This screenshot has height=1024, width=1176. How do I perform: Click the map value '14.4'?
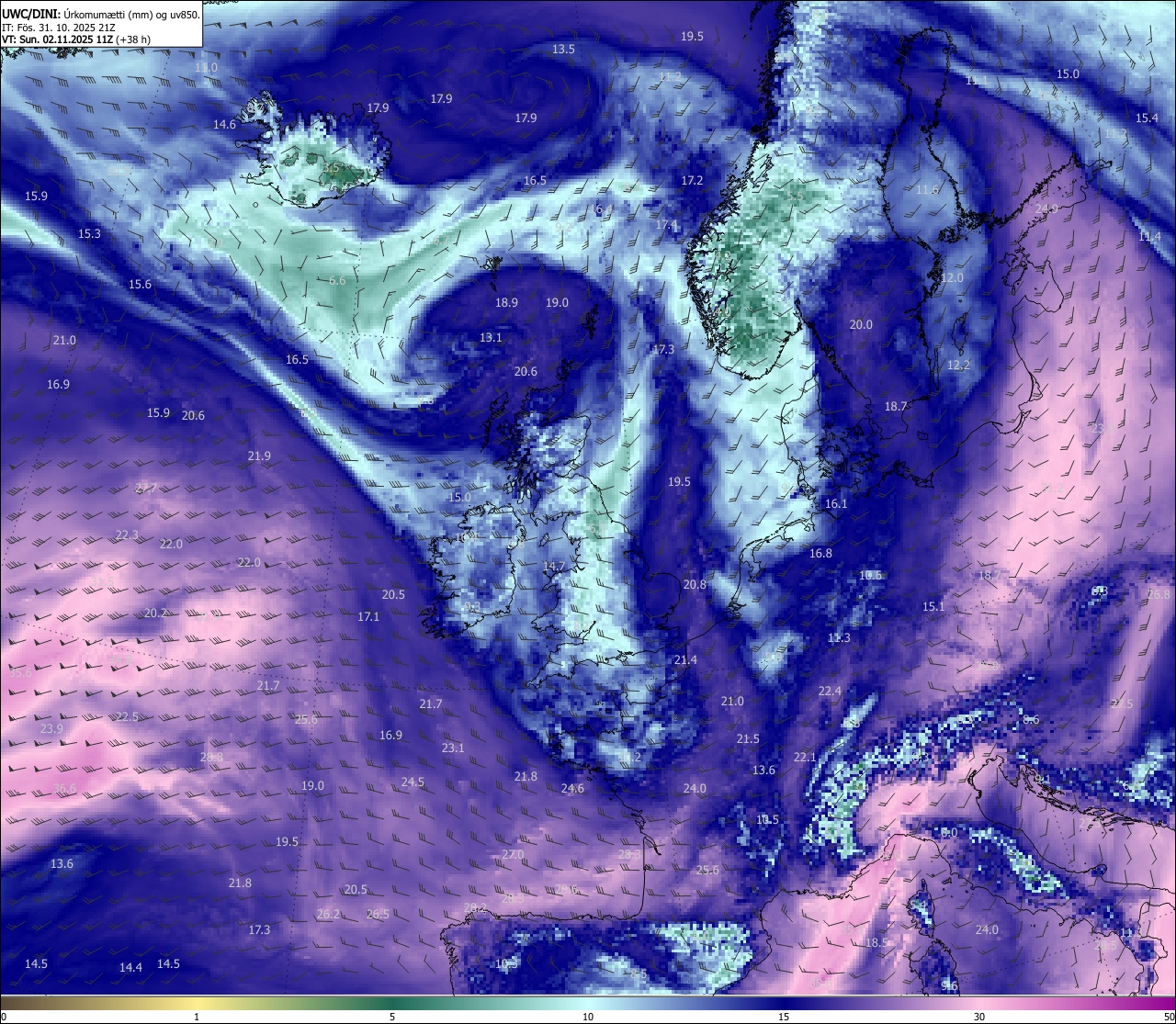(x=130, y=967)
